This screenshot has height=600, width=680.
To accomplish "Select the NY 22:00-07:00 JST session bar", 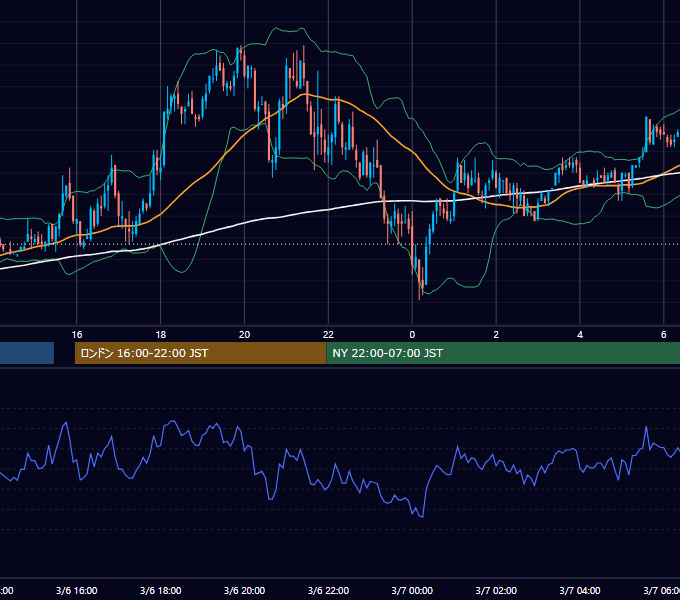I will [x=503, y=353].
